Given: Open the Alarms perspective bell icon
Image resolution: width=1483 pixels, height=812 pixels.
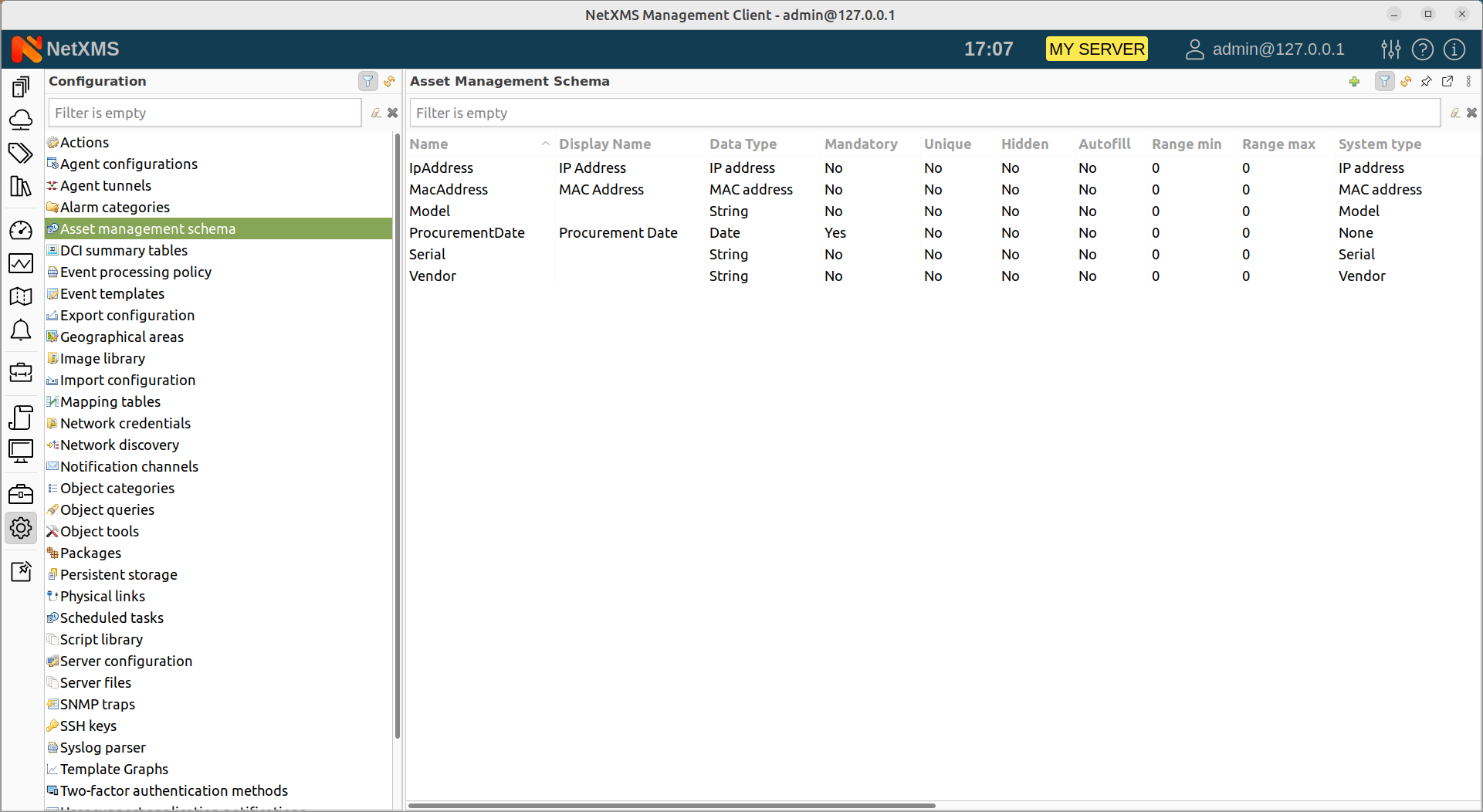Looking at the screenshot, I should [x=21, y=330].
